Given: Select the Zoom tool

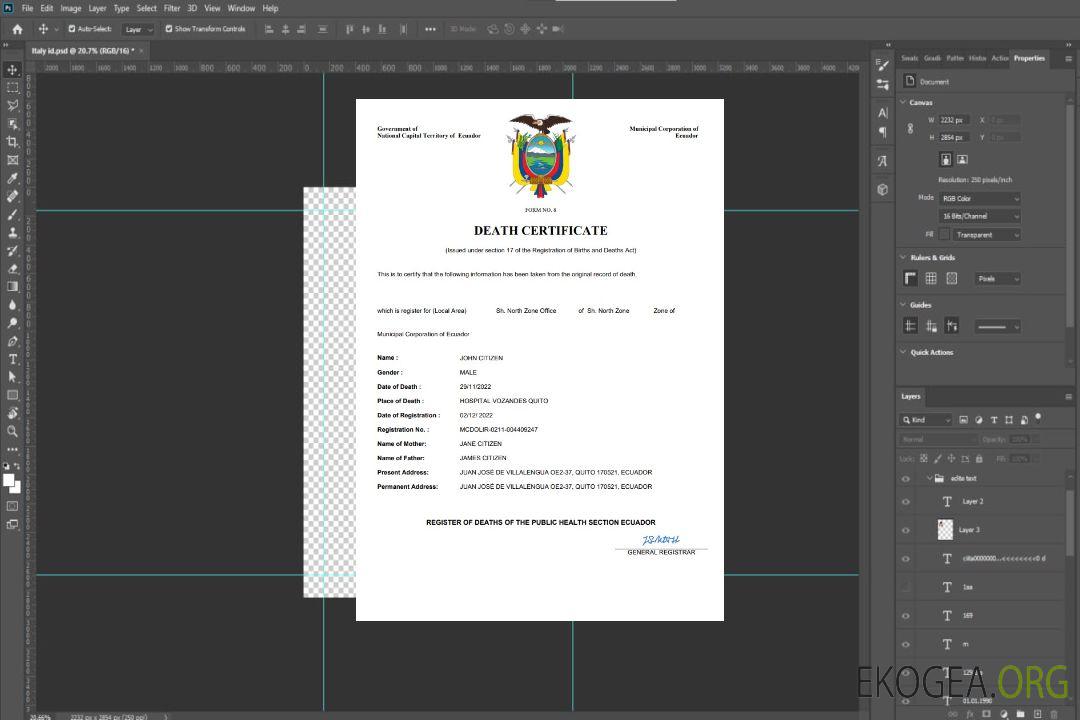Looking at the screenshot, I should click(12, 431).
